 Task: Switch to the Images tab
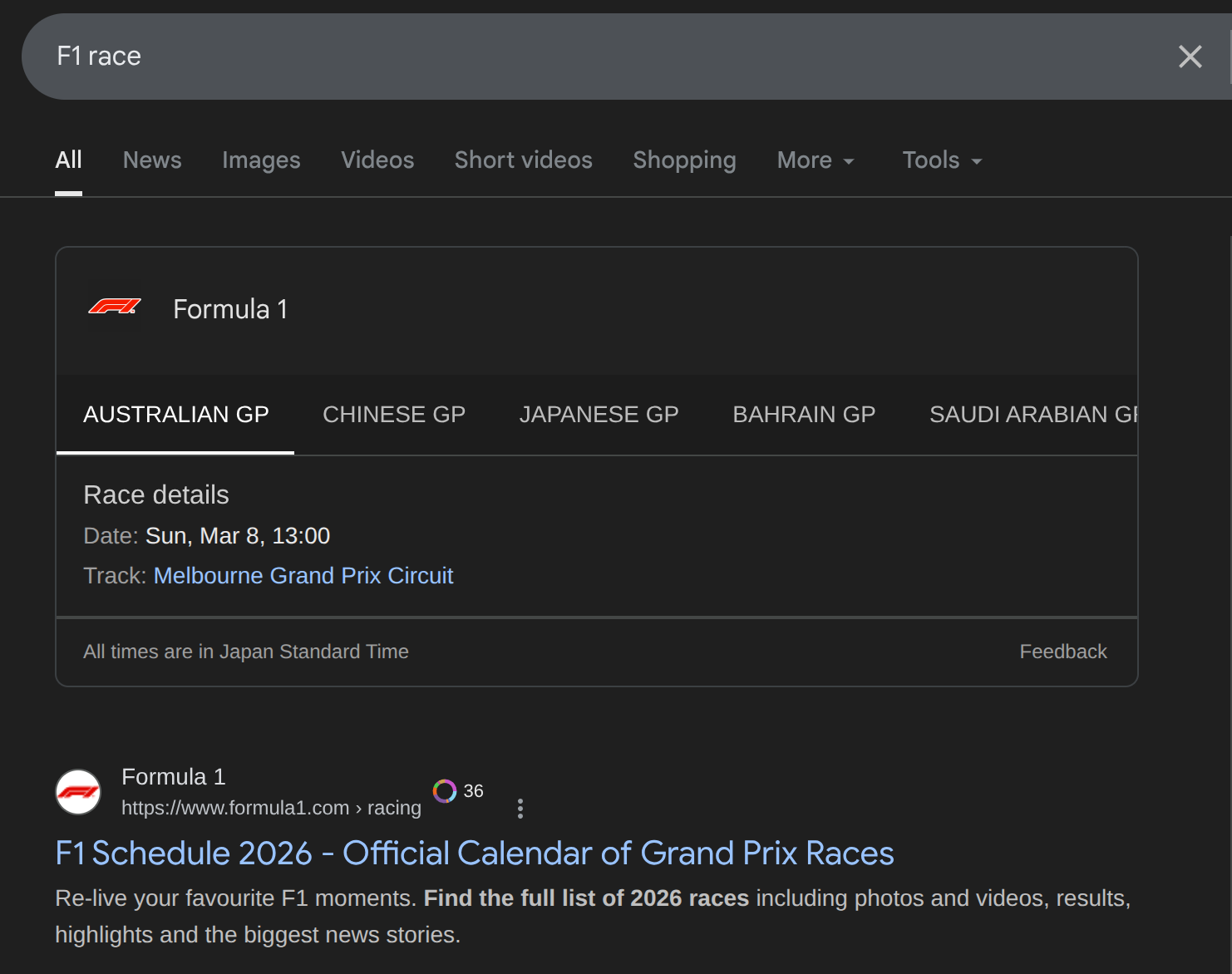(261, 160)
